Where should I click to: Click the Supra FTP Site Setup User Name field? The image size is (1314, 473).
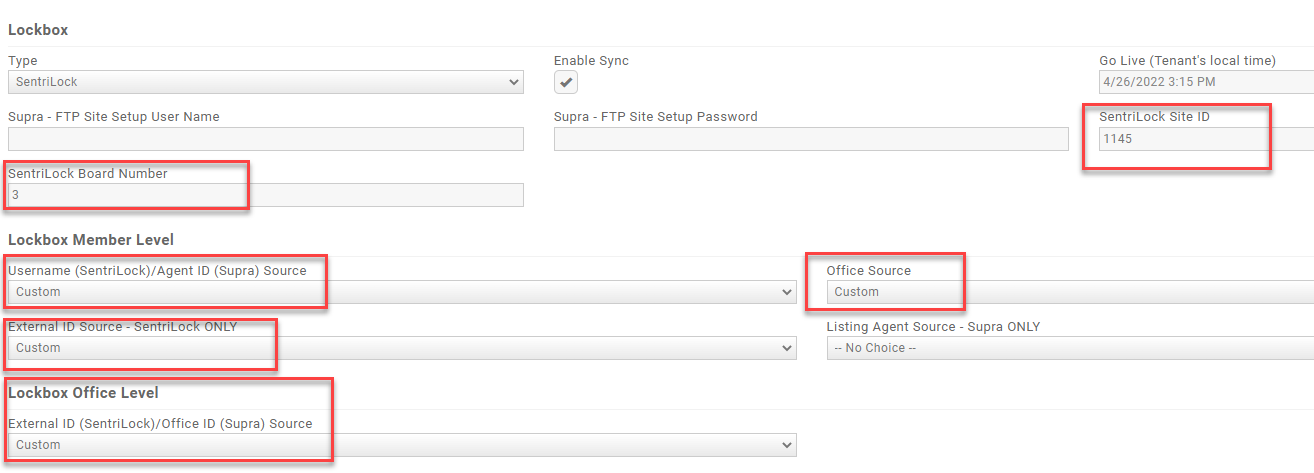pyautogui.click(x=265, y=139)
